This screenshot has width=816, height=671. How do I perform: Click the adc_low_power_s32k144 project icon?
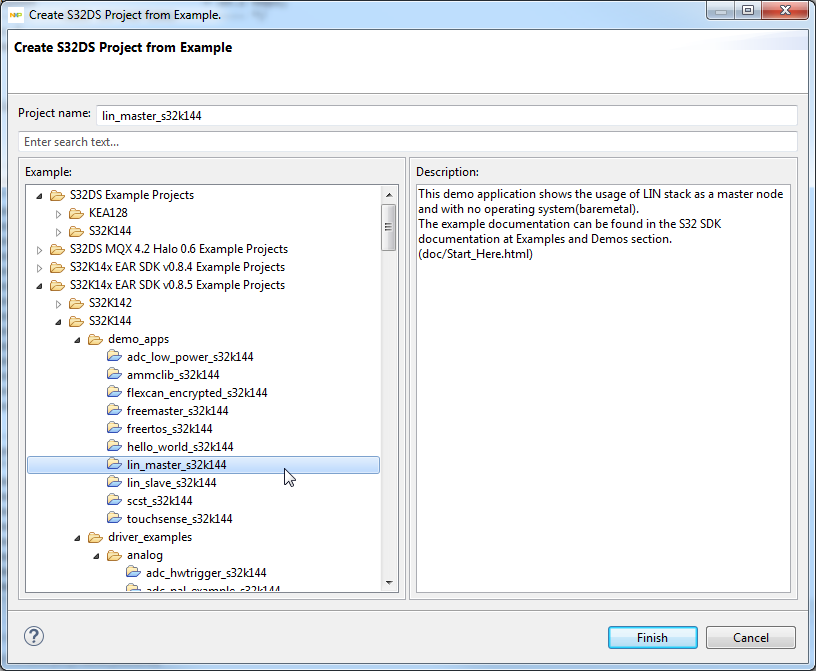coord(114,357)
